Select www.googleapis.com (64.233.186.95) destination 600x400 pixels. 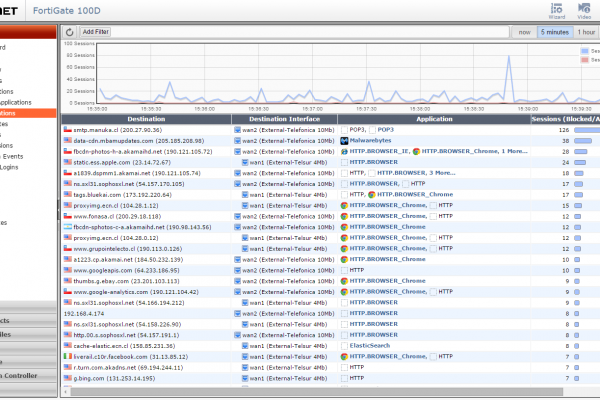pyautogui.click(x=126, y=270)
